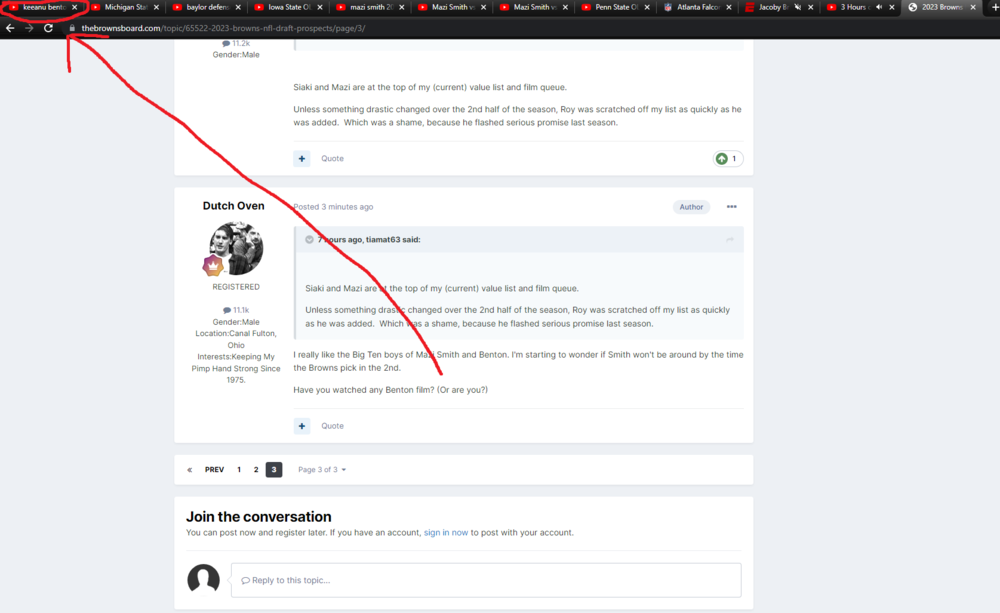
Task: Collapse the quoted tiamat63 block
Action: [x=309, y=240]
